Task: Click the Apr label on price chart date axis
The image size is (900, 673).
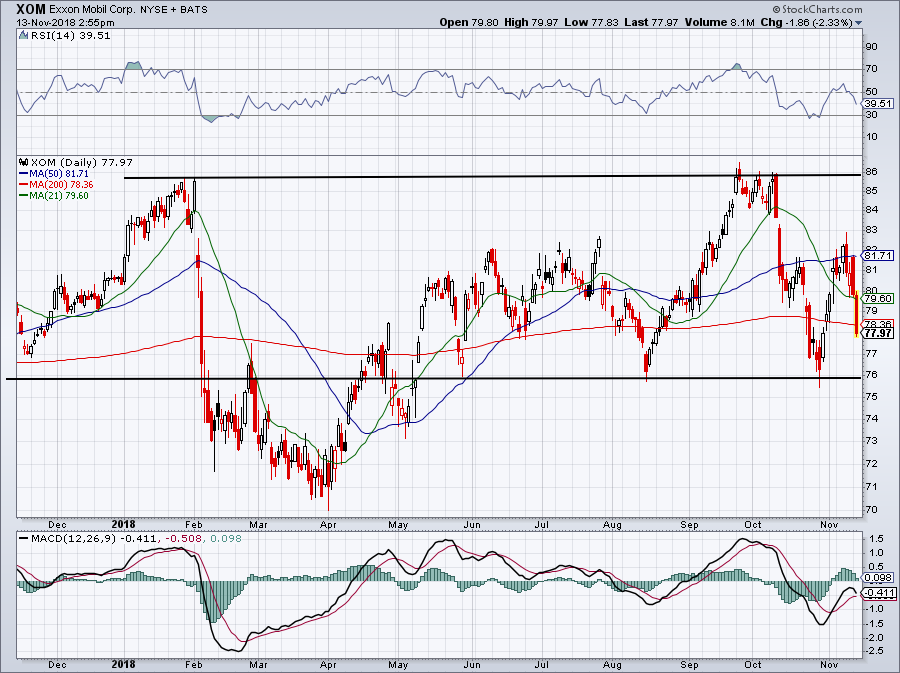Action: coord(328,524)
